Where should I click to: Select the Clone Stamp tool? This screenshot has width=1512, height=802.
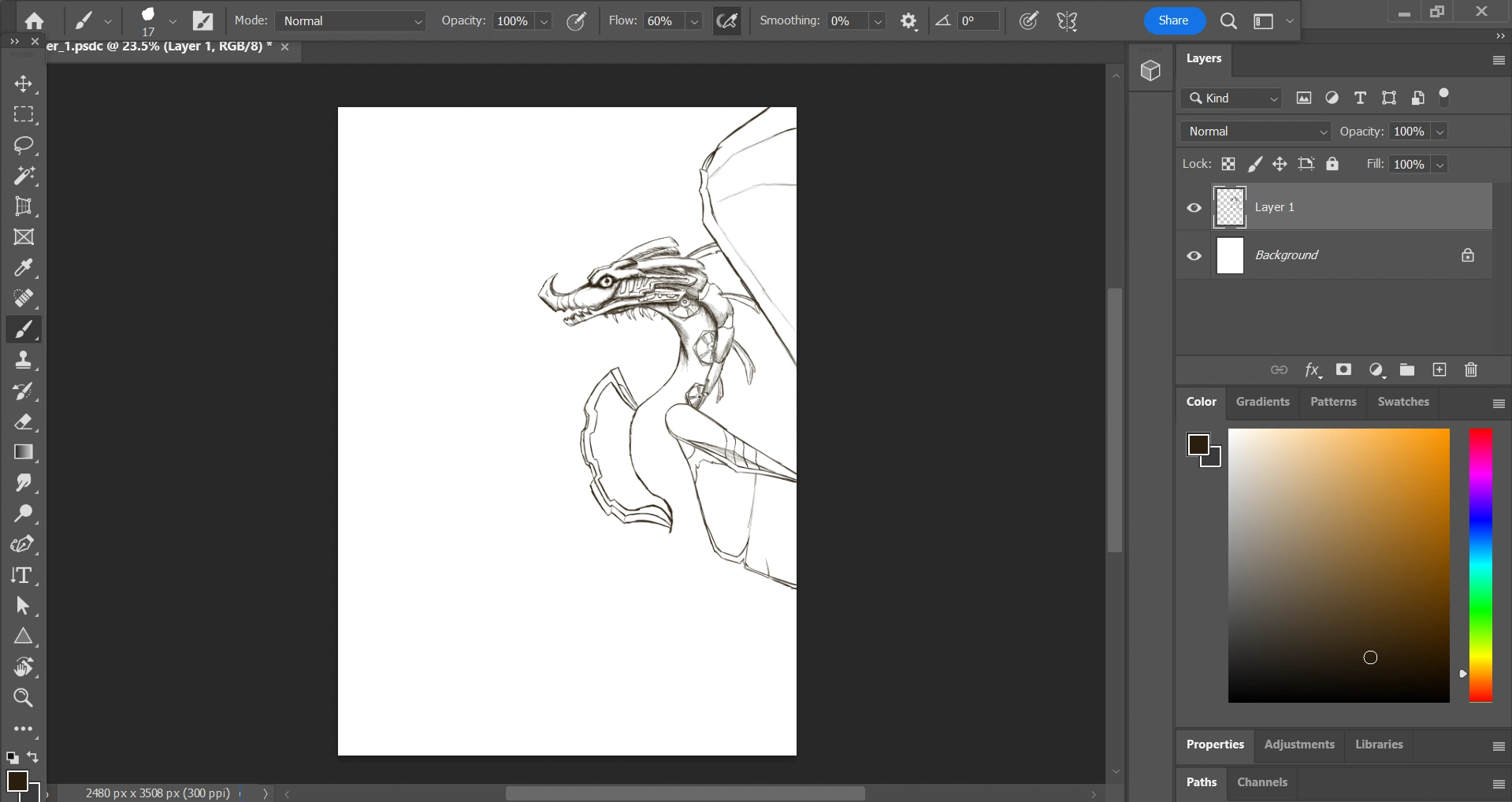pos(24,360)
